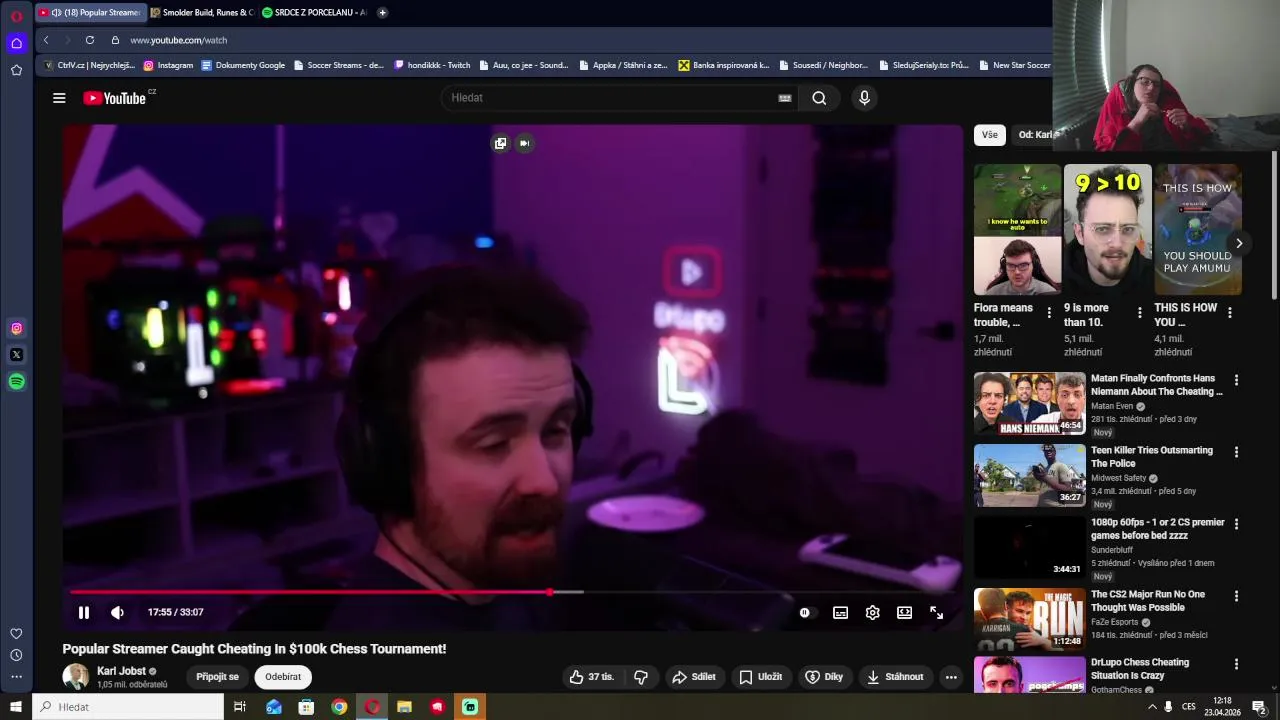Mute the video volume

click(117, 612)
